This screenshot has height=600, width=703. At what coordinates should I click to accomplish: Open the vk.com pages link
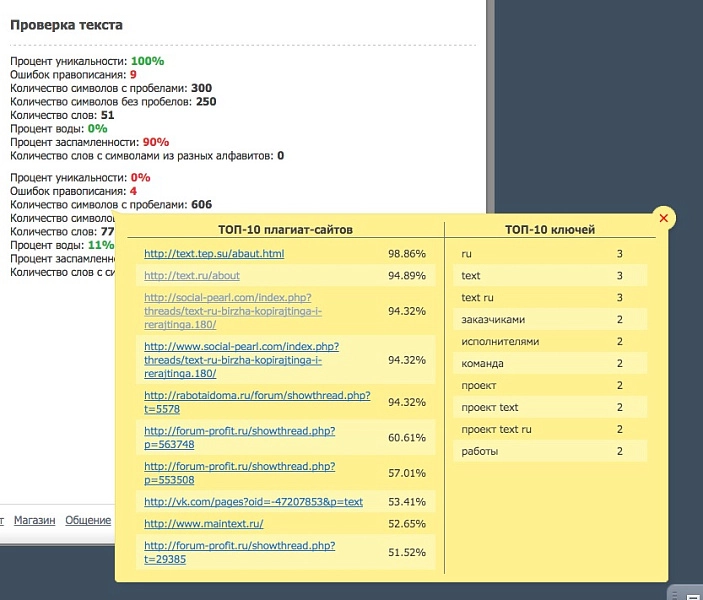pyautogui.click(x=253, y=502)
